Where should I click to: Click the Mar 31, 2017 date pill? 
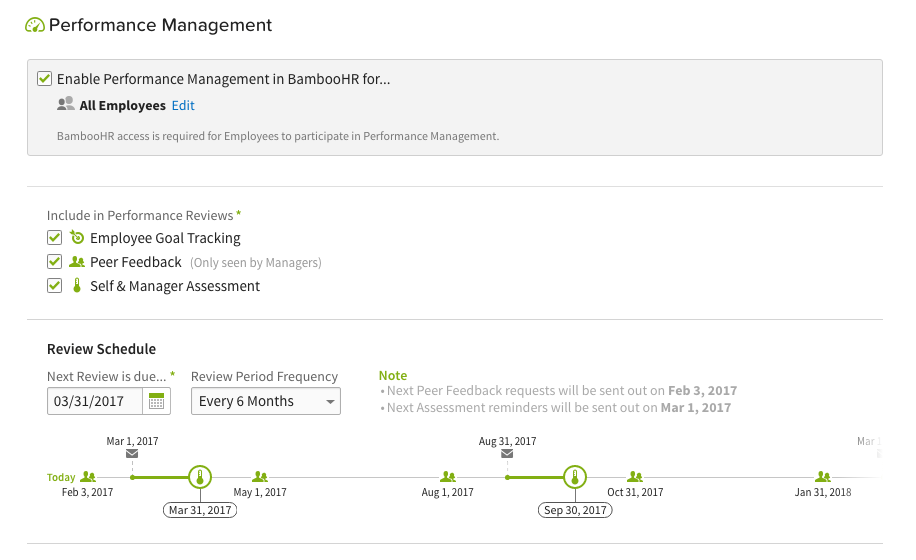click(x=200, y=510)
